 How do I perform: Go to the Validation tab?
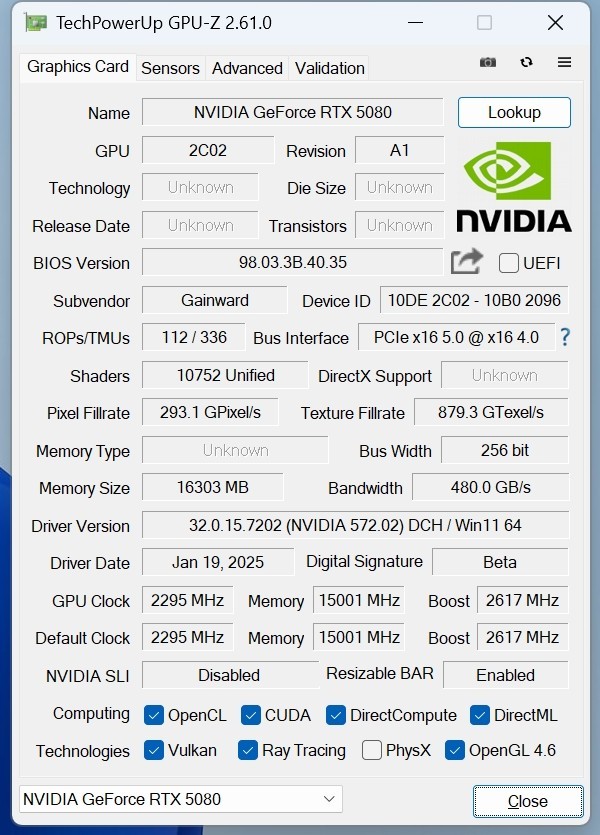[x=329, y=68]
